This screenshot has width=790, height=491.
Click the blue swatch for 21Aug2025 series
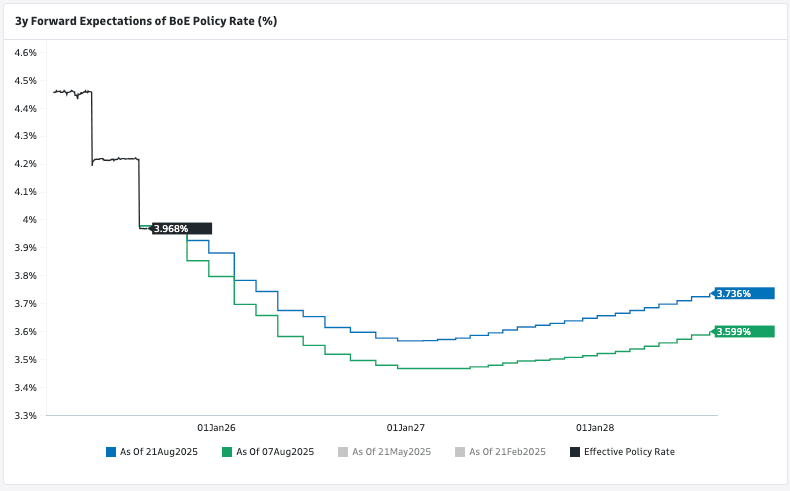click(x=111, y=452)
